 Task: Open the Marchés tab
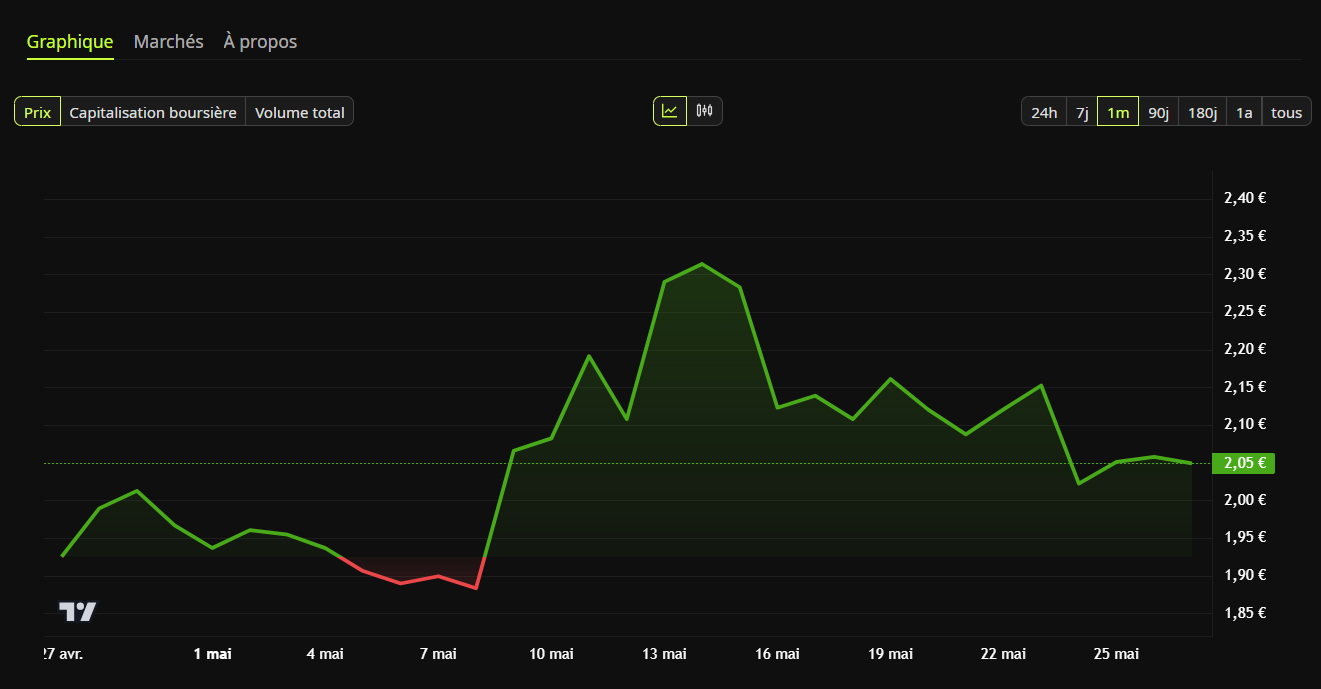[169, 42]
